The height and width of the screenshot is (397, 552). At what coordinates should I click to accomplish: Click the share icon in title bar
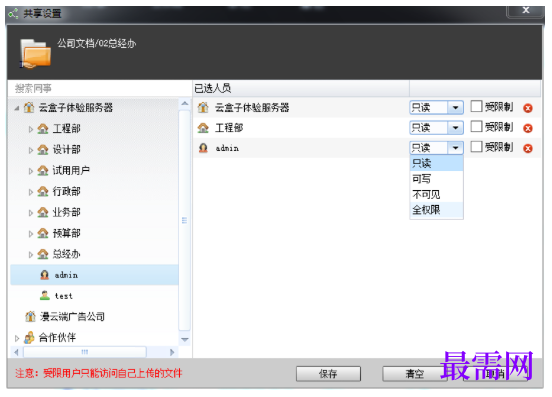pos(14,14)
